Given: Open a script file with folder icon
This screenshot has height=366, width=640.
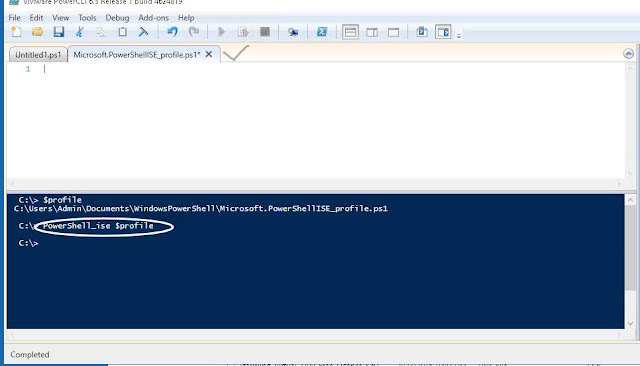Looking at the screenshot, I should (x=38, y=32).
